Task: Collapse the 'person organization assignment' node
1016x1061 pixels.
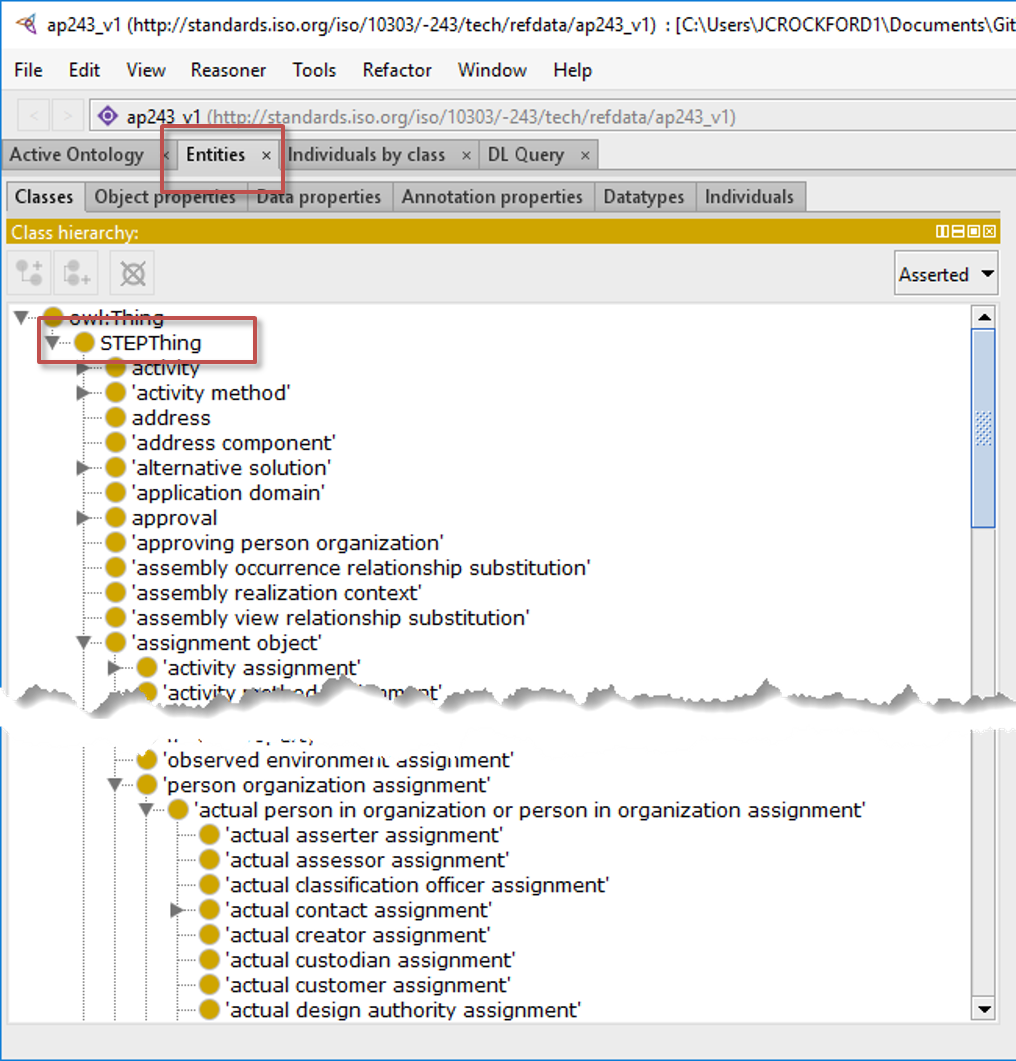Action: 115,785
